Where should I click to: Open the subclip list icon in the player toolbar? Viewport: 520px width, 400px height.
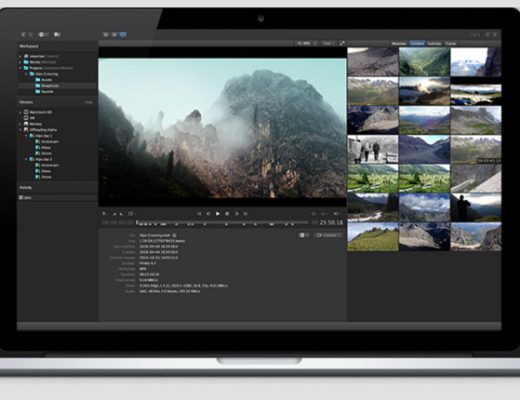pyautogui.click(x=131, y=214)
